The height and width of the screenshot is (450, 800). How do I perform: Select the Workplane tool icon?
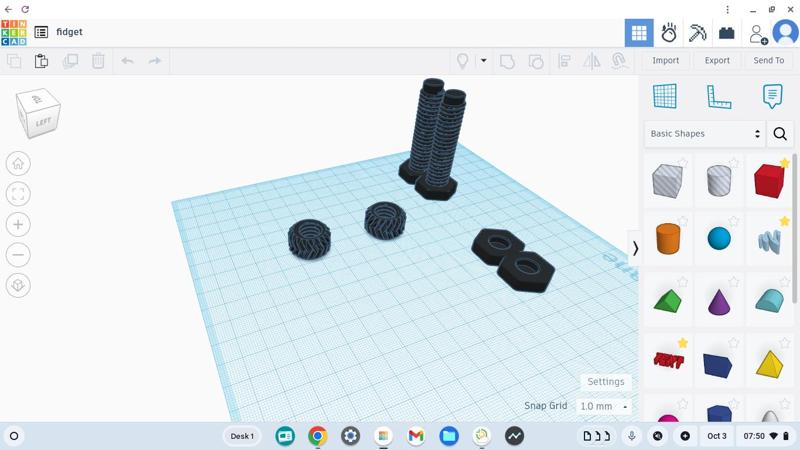[x=665, y=96]
